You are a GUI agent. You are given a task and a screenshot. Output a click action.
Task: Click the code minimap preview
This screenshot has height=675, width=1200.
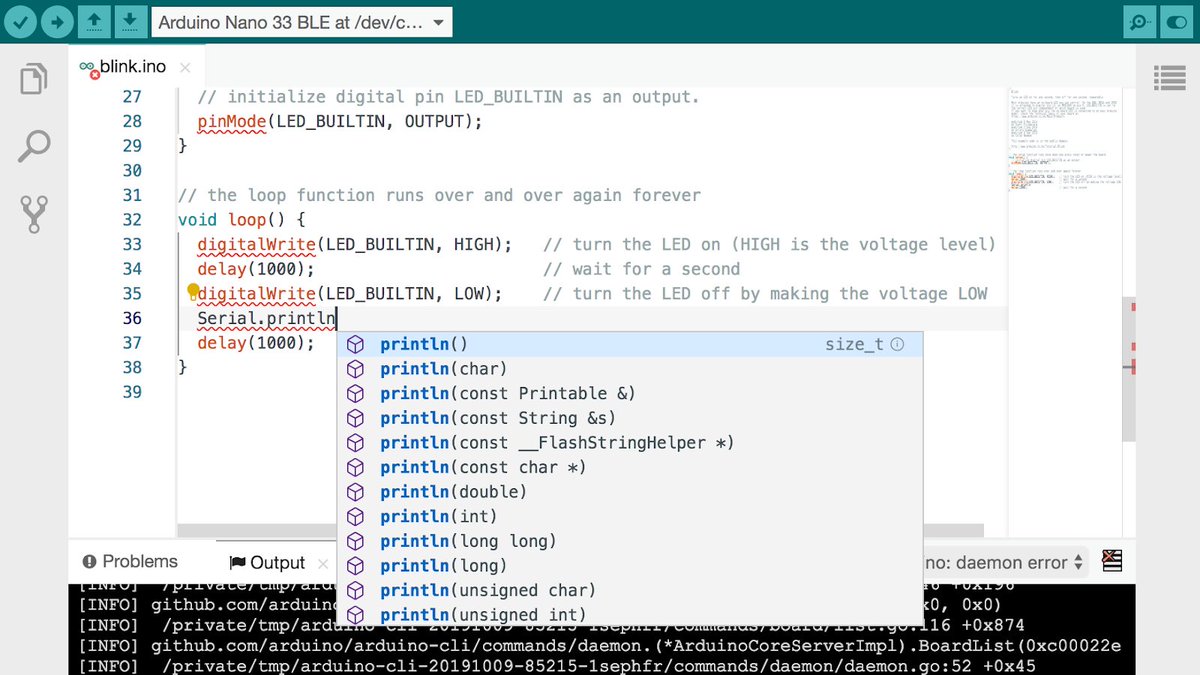(1063, 138)
